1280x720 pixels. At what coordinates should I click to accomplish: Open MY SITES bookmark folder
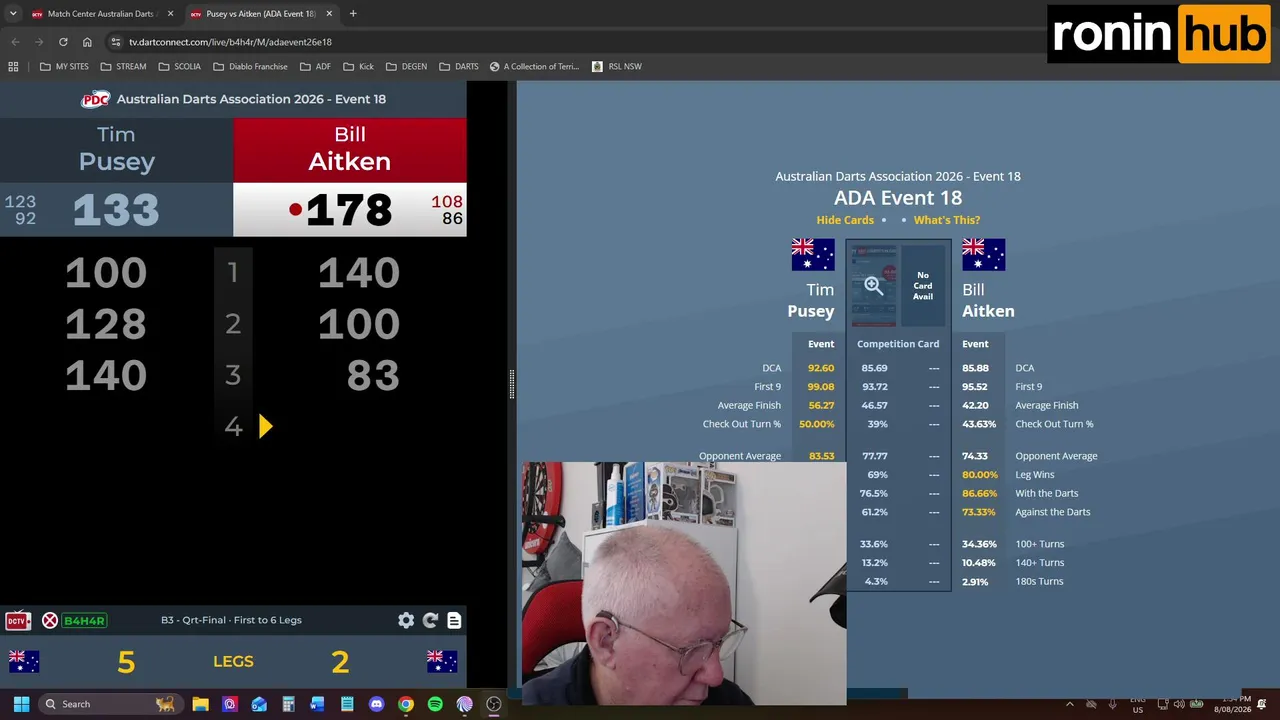point(64,67)
